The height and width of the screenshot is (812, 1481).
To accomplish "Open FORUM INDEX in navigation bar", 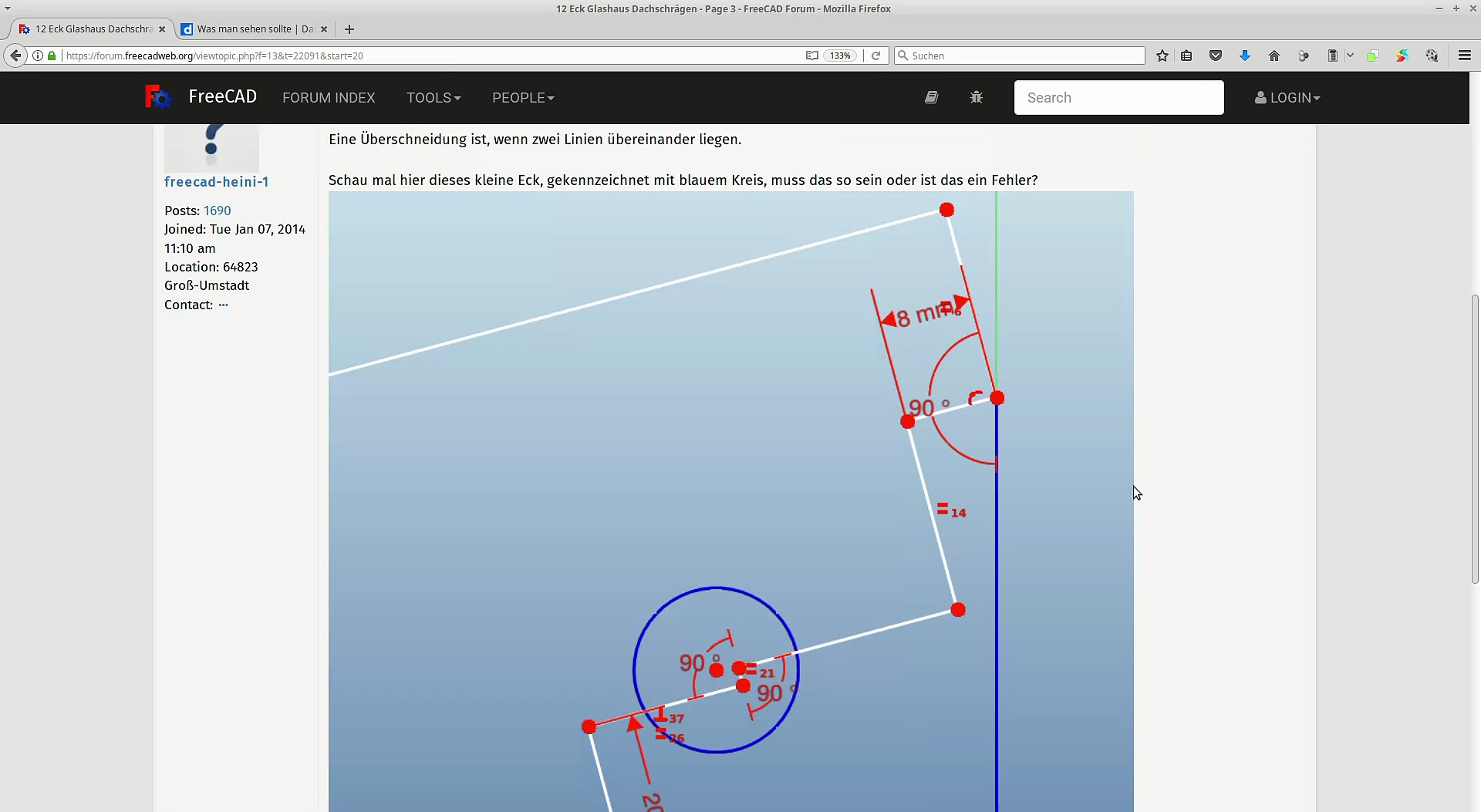I will click(x=329, y=98).
